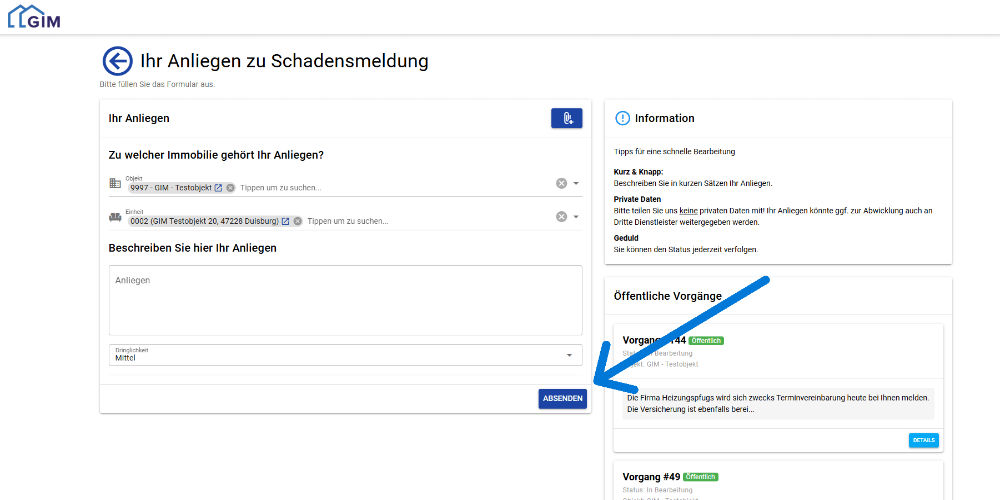Click the green Öffentlich badge on Vorgang #49

click(x=699, y=476)
